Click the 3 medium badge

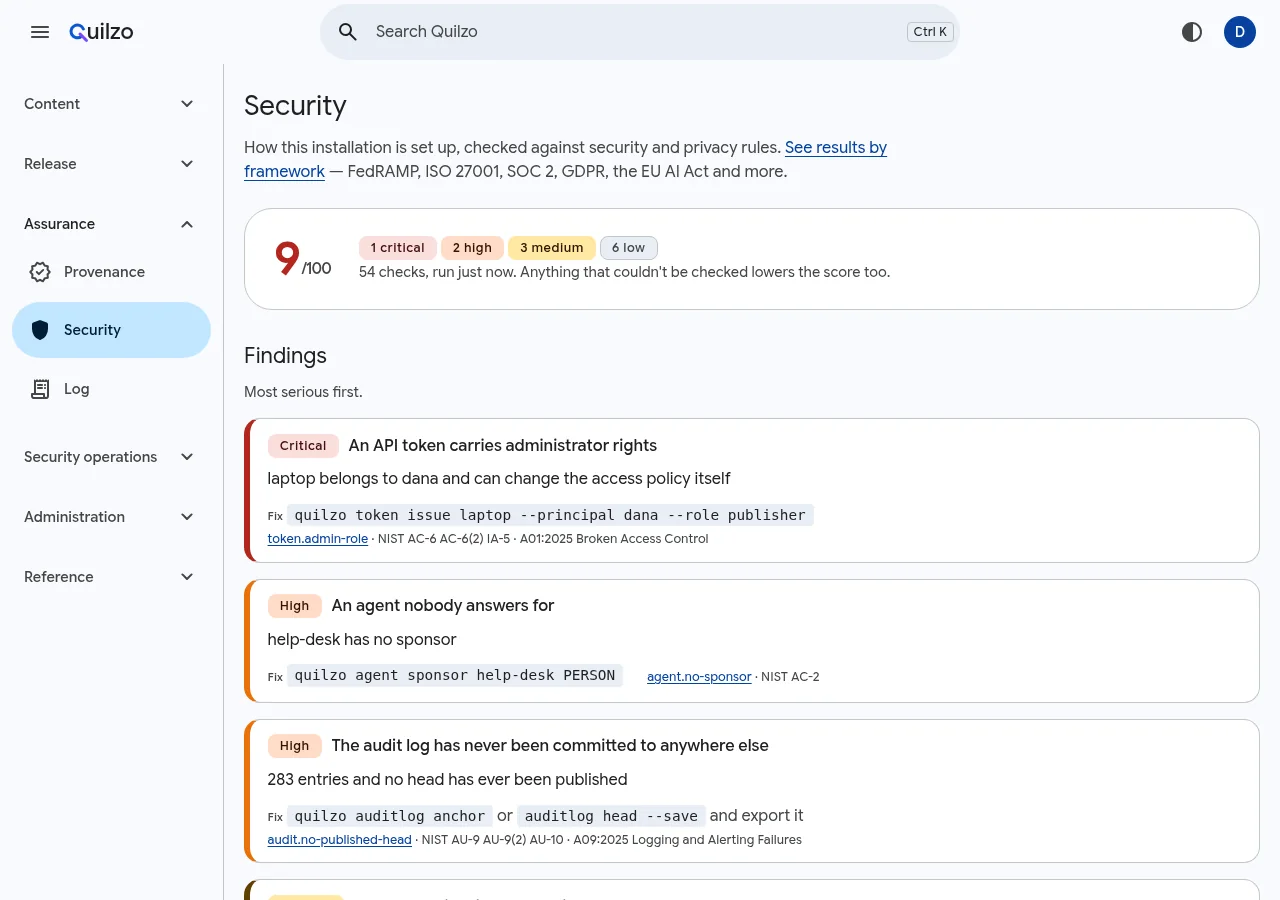click(552, 248)
